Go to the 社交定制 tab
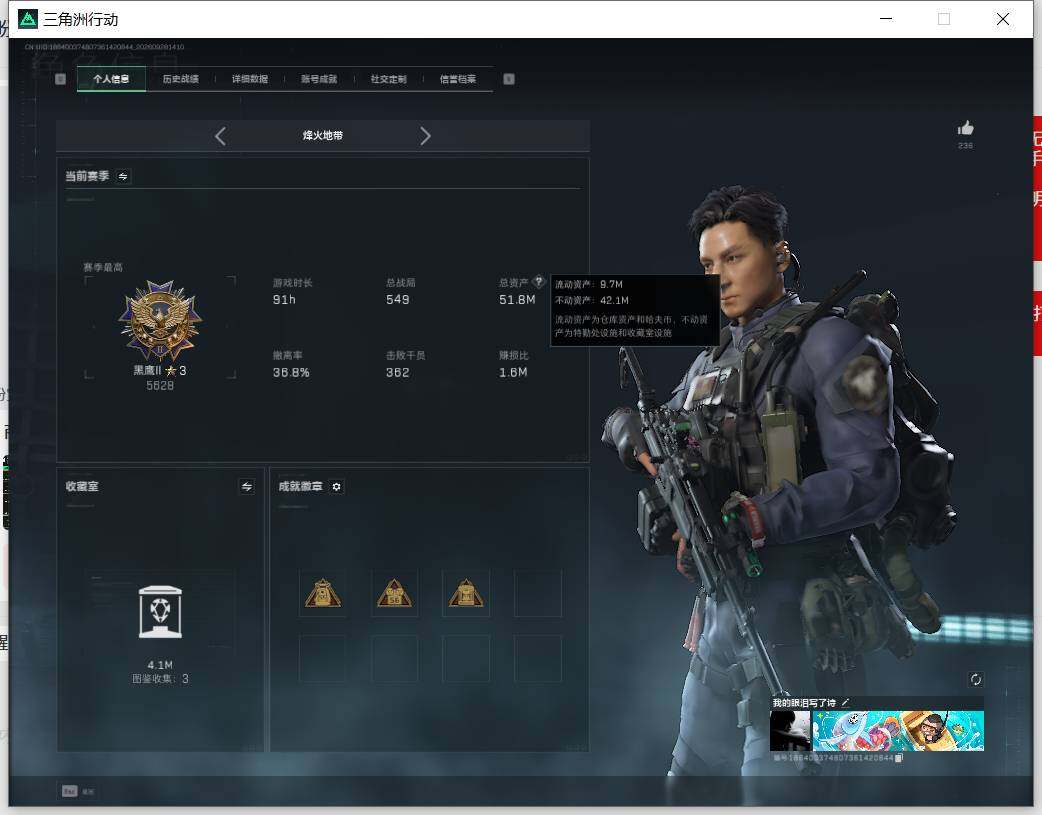Viewport: 1042px width, 815px height. click(389, 79)
